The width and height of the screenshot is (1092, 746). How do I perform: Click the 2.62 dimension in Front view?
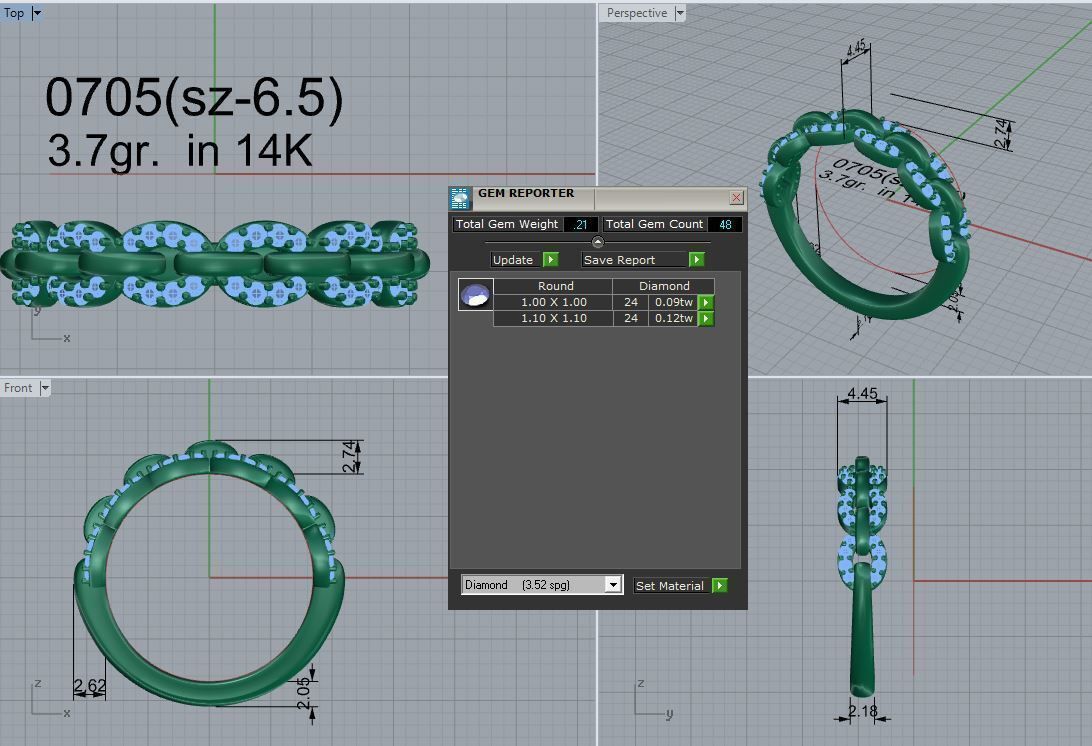(x=90, y=686)
